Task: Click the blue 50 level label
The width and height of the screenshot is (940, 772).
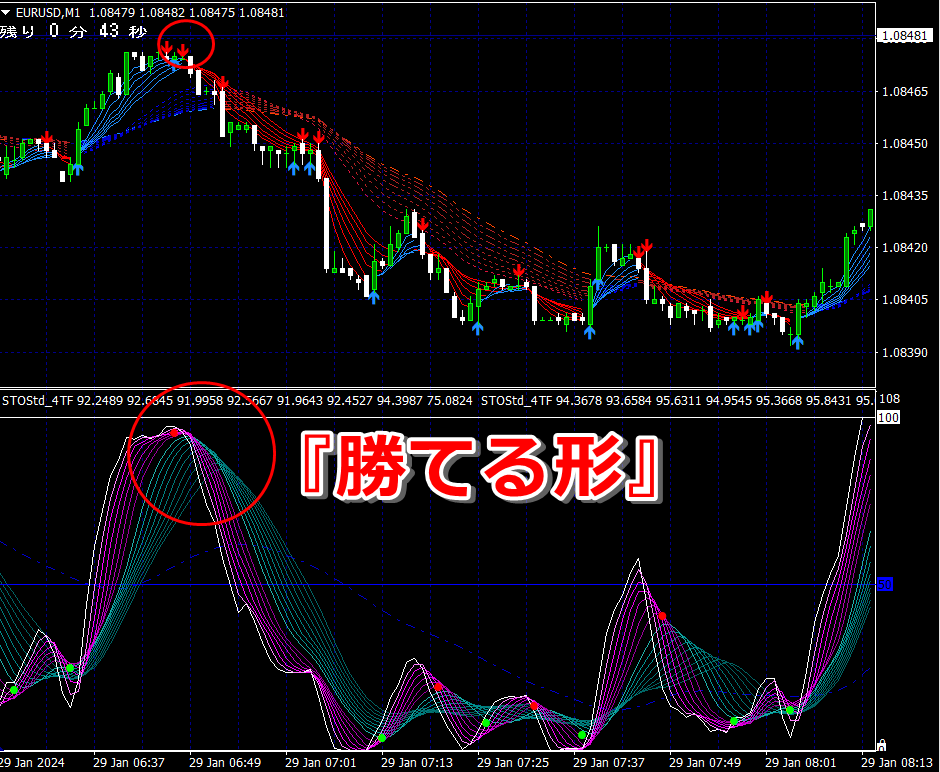Action: tap(885, 584)
